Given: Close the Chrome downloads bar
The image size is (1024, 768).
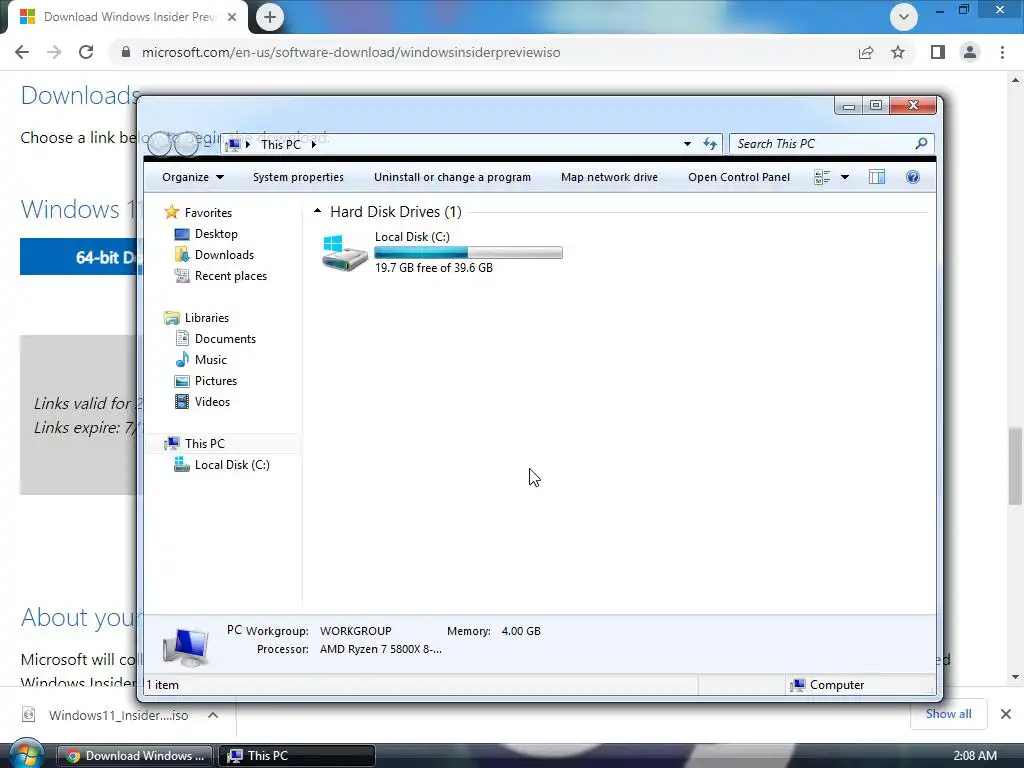Looking at the screenshot, I should (1006, 714).
